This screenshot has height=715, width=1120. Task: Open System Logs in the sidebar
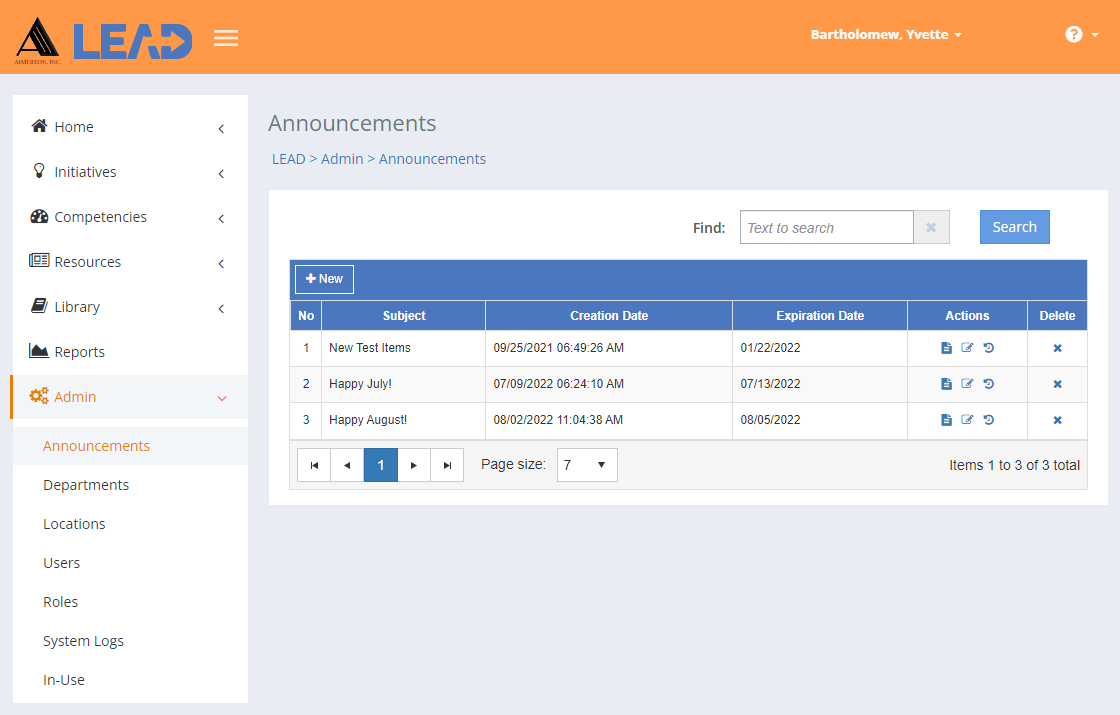click(83, 641)
